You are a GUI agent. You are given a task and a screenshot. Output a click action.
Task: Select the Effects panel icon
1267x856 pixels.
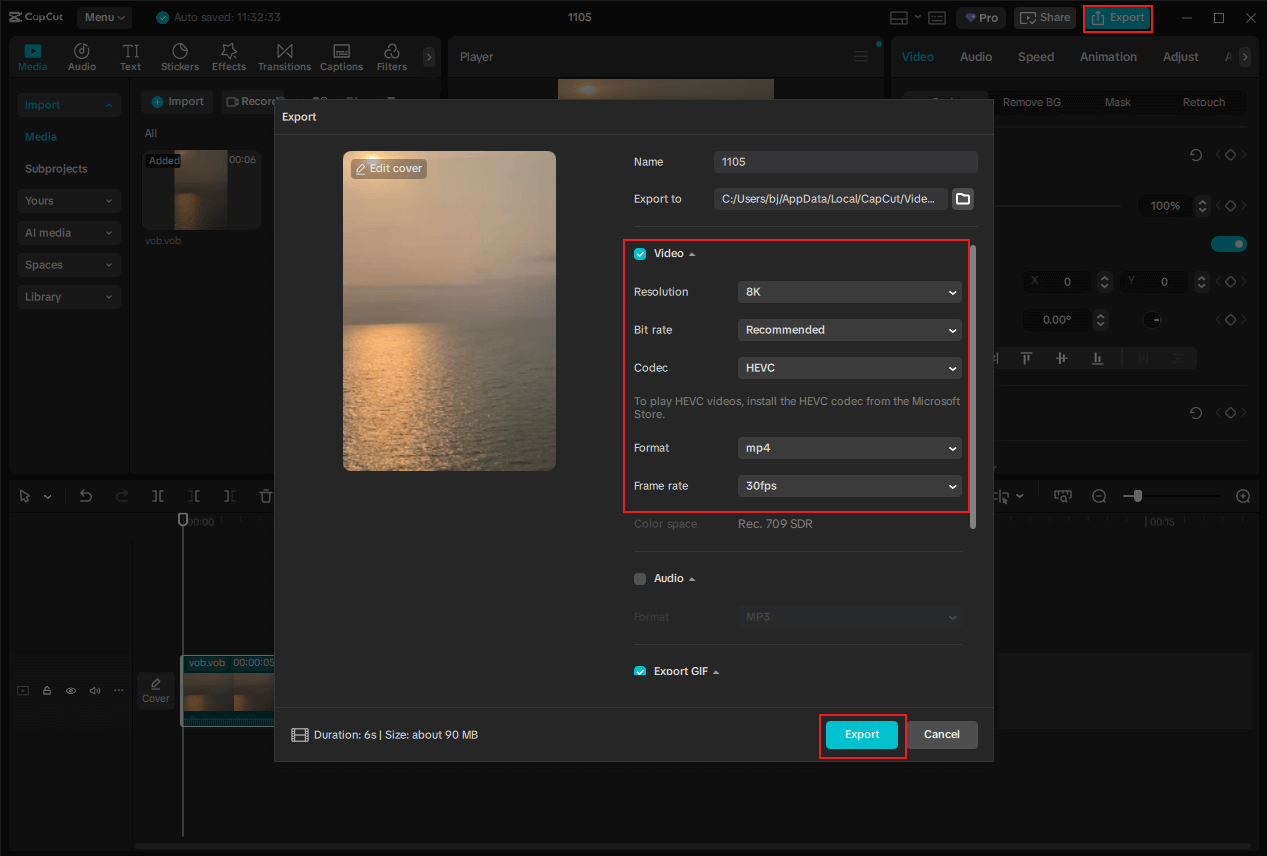(229, 56)
